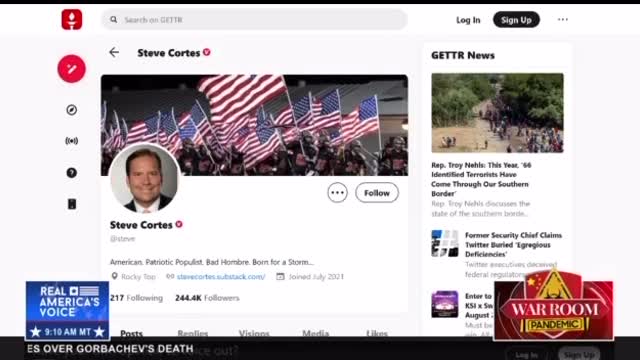Viewport: 640px width, 360px height.
Task: Click the link chain icon
Action: tap(170, 276)
